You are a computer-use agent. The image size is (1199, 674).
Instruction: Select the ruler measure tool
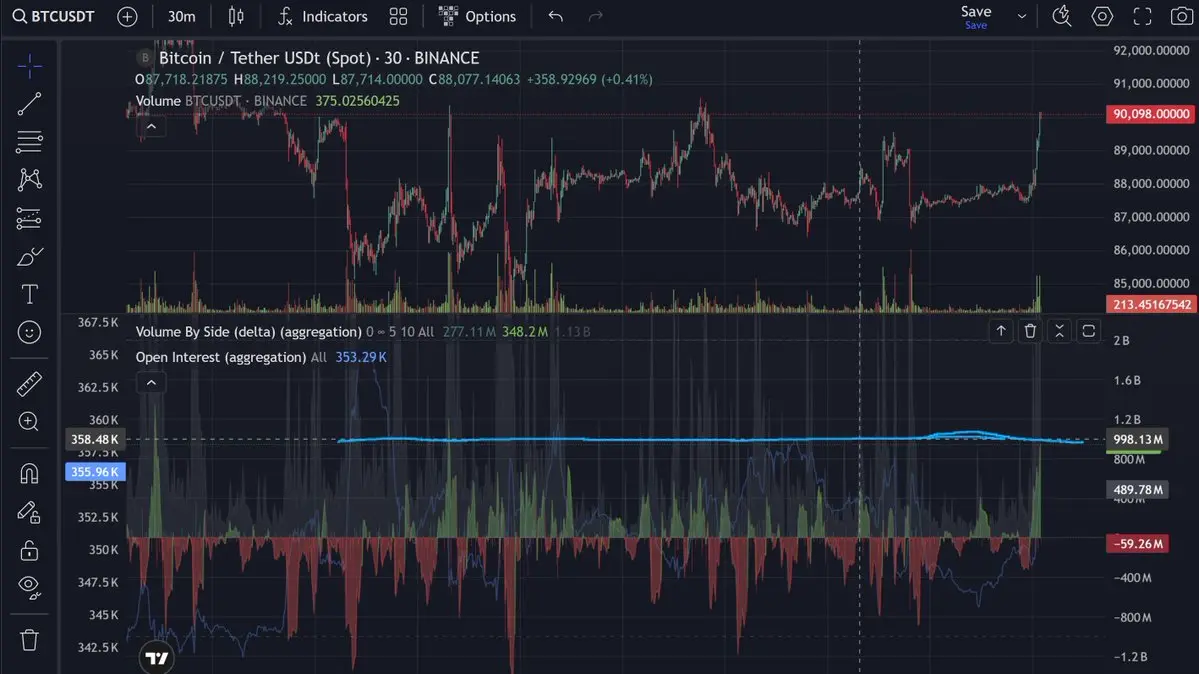(x=29, y=384)
